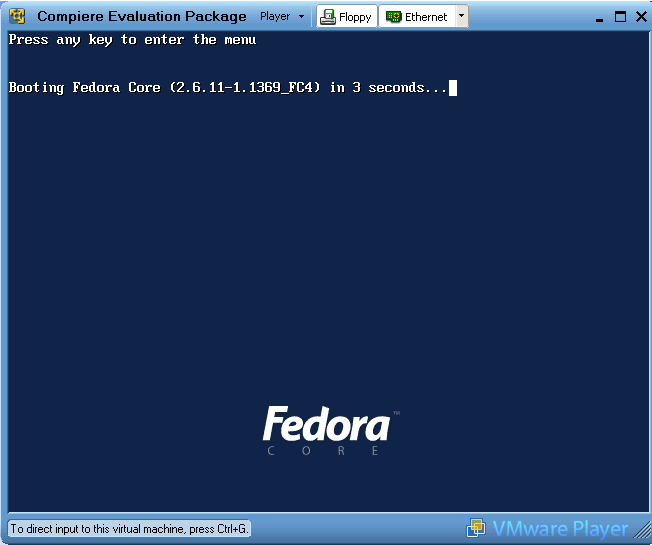Toggle the Floppy device connection
This screenshot has height=545, width=652.
[346, 17]
